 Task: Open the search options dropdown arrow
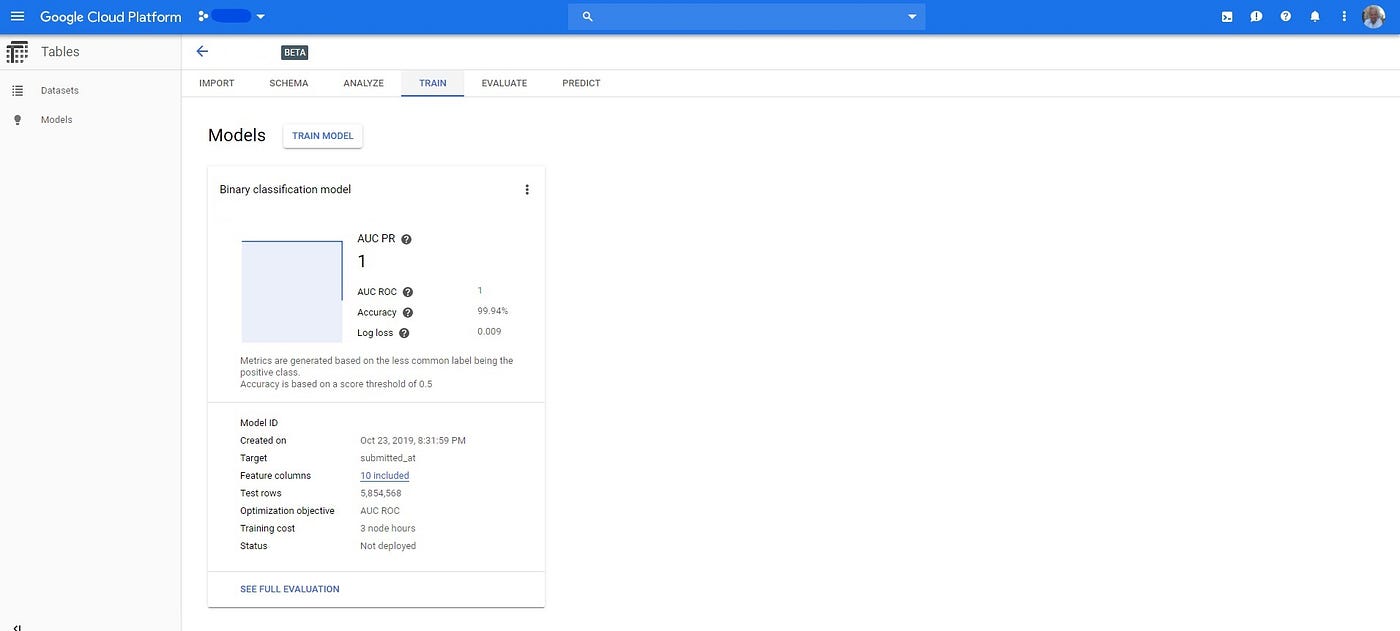(x=909, y=14)
